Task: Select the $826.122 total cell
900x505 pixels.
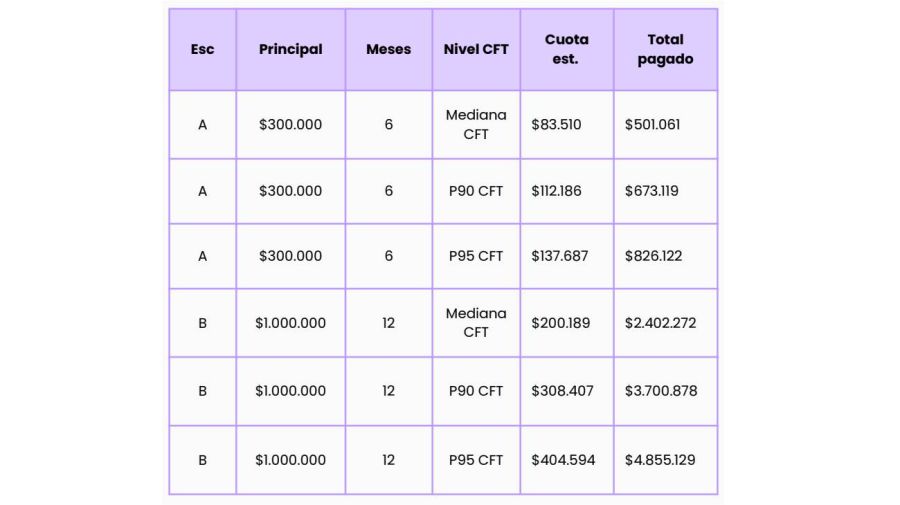Action: [665, 256]
